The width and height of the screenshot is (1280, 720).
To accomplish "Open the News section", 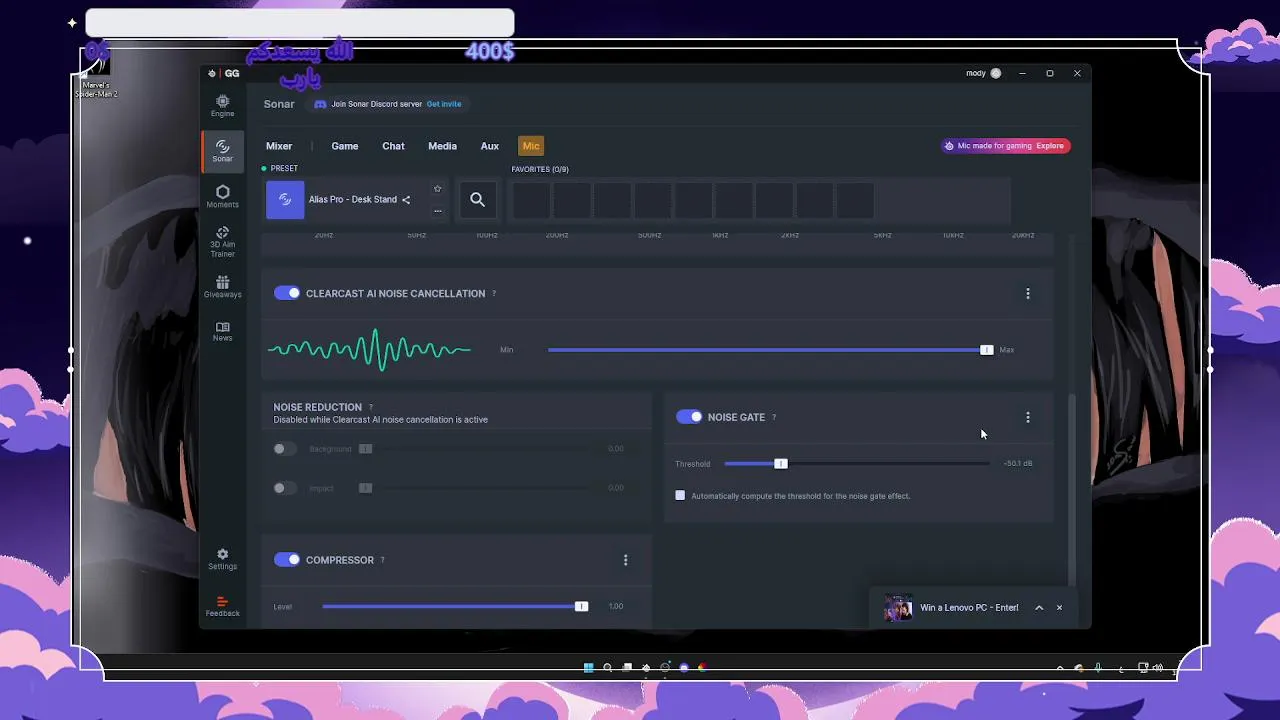I will point(222,331).
